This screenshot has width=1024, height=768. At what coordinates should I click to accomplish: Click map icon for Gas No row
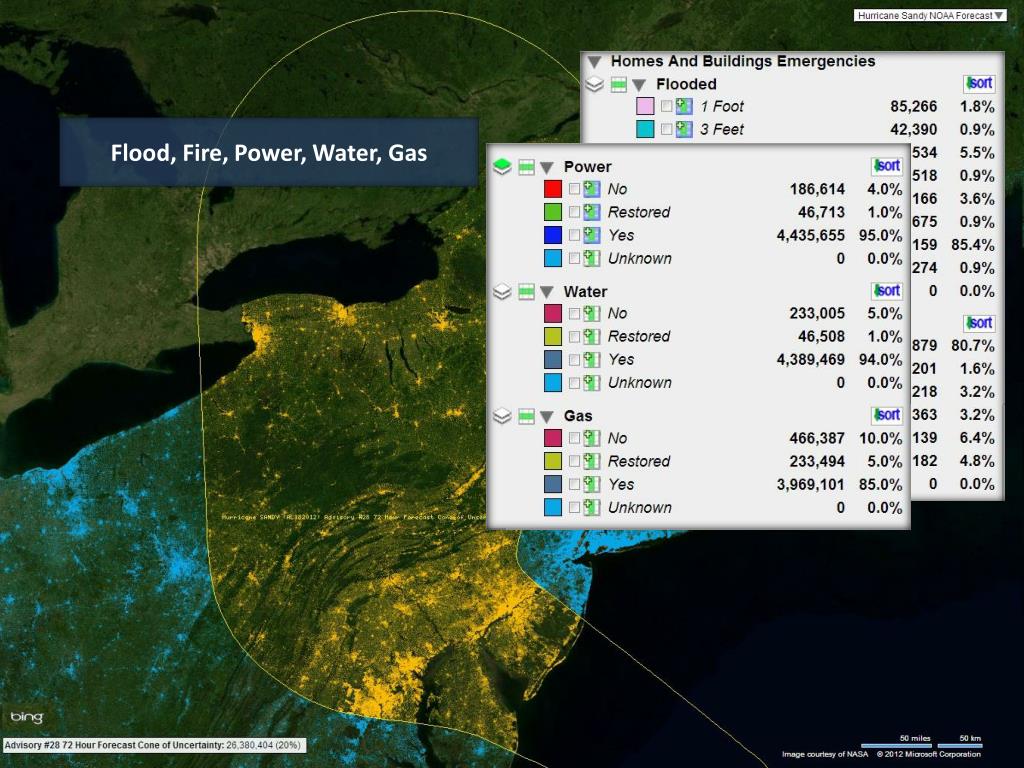coord(592,438)
